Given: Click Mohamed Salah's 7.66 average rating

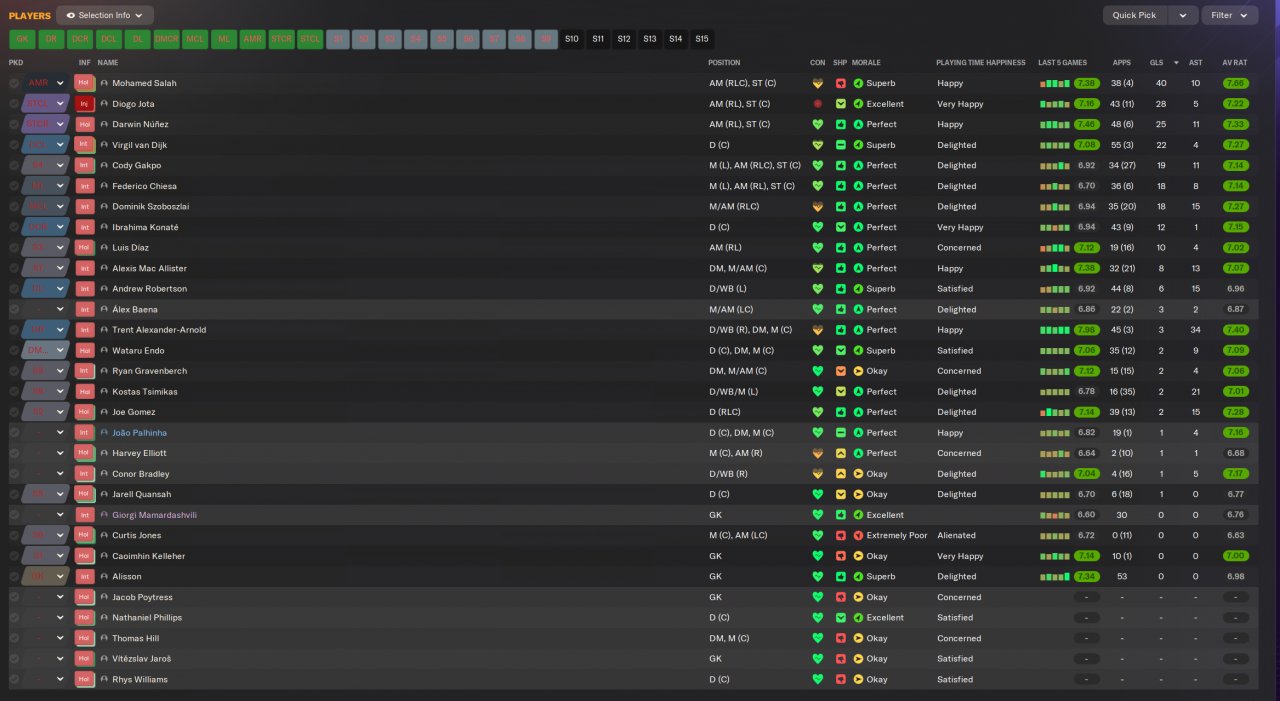Looking at the screenshot, I should coord(1235,83).
